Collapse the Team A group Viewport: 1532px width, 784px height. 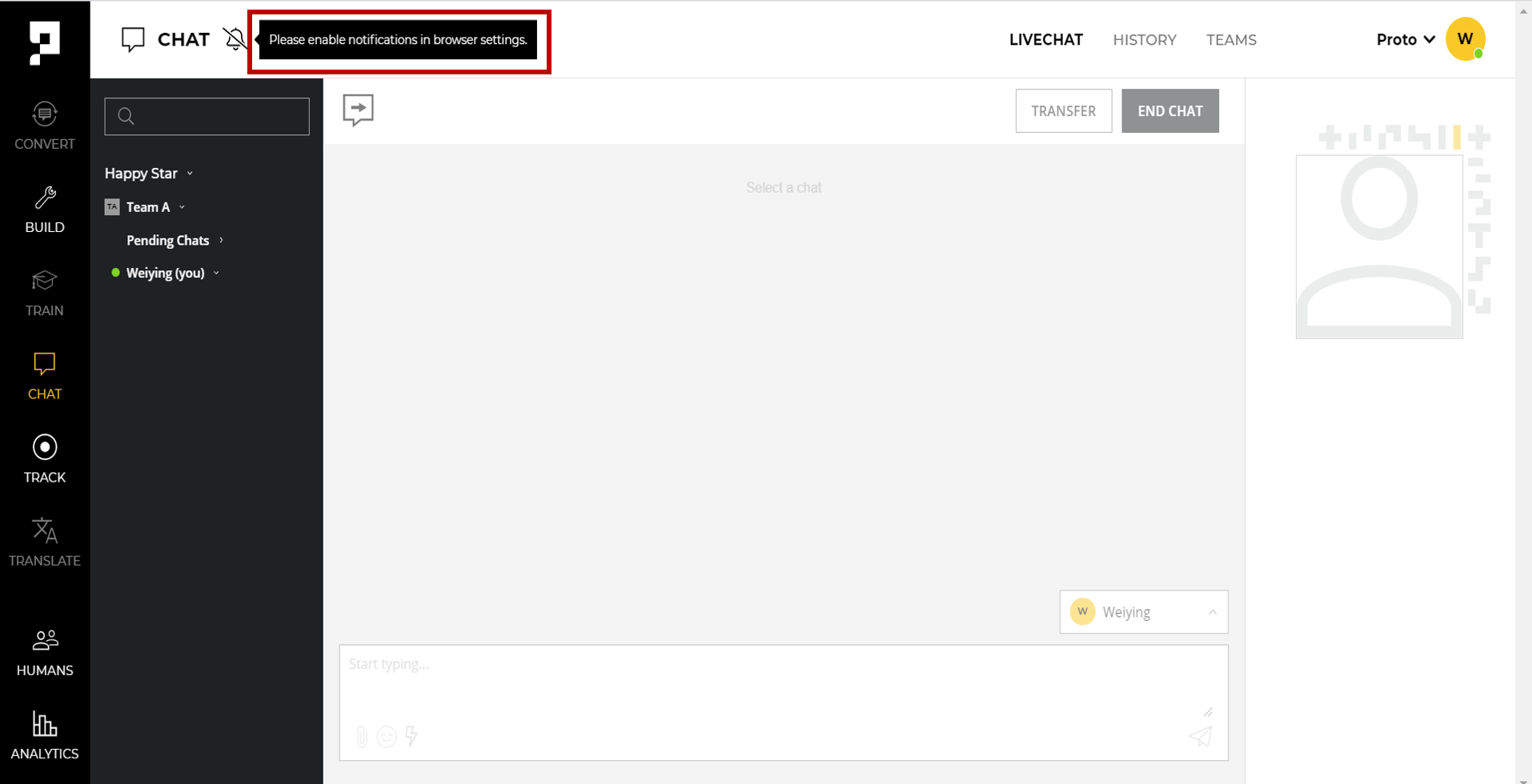(182, 207)
